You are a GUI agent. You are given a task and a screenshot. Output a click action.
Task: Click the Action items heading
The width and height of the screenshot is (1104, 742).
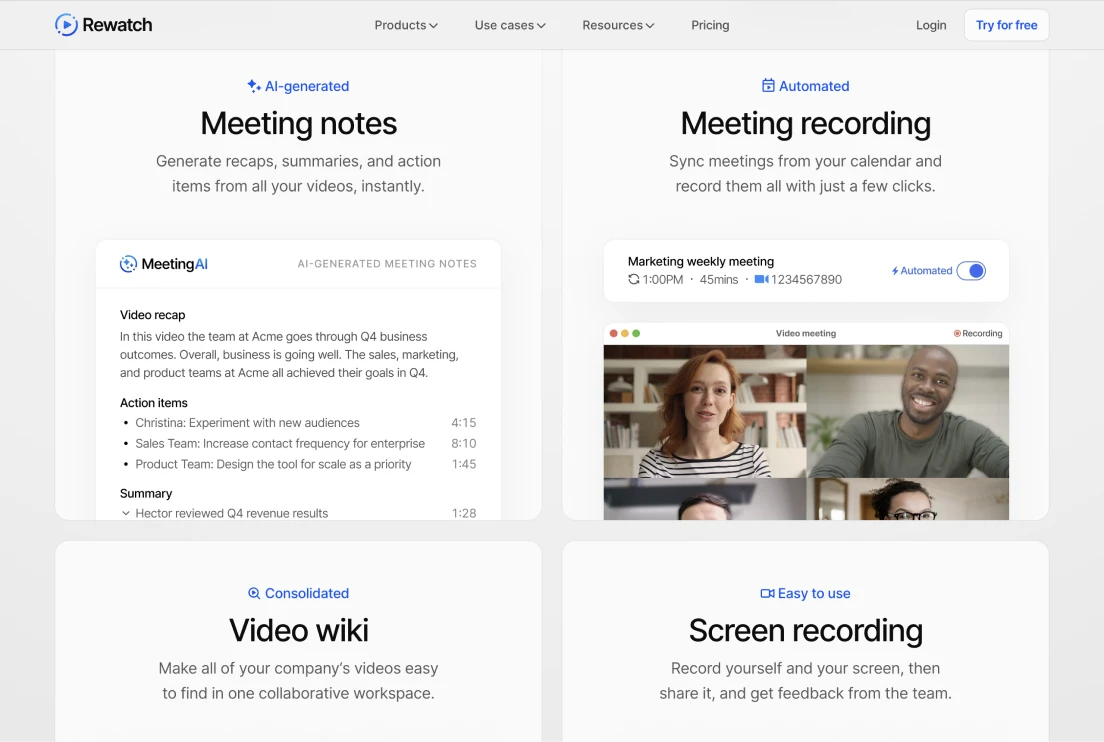coord(153,403)
